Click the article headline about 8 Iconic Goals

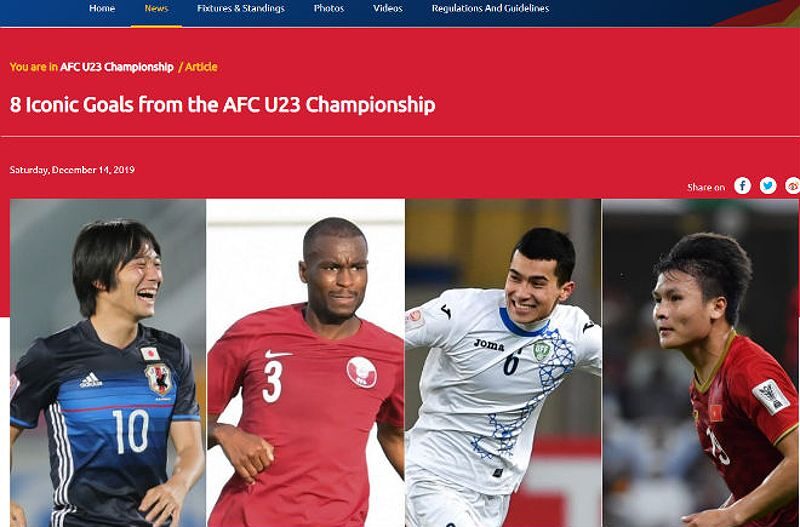point(222,105)
